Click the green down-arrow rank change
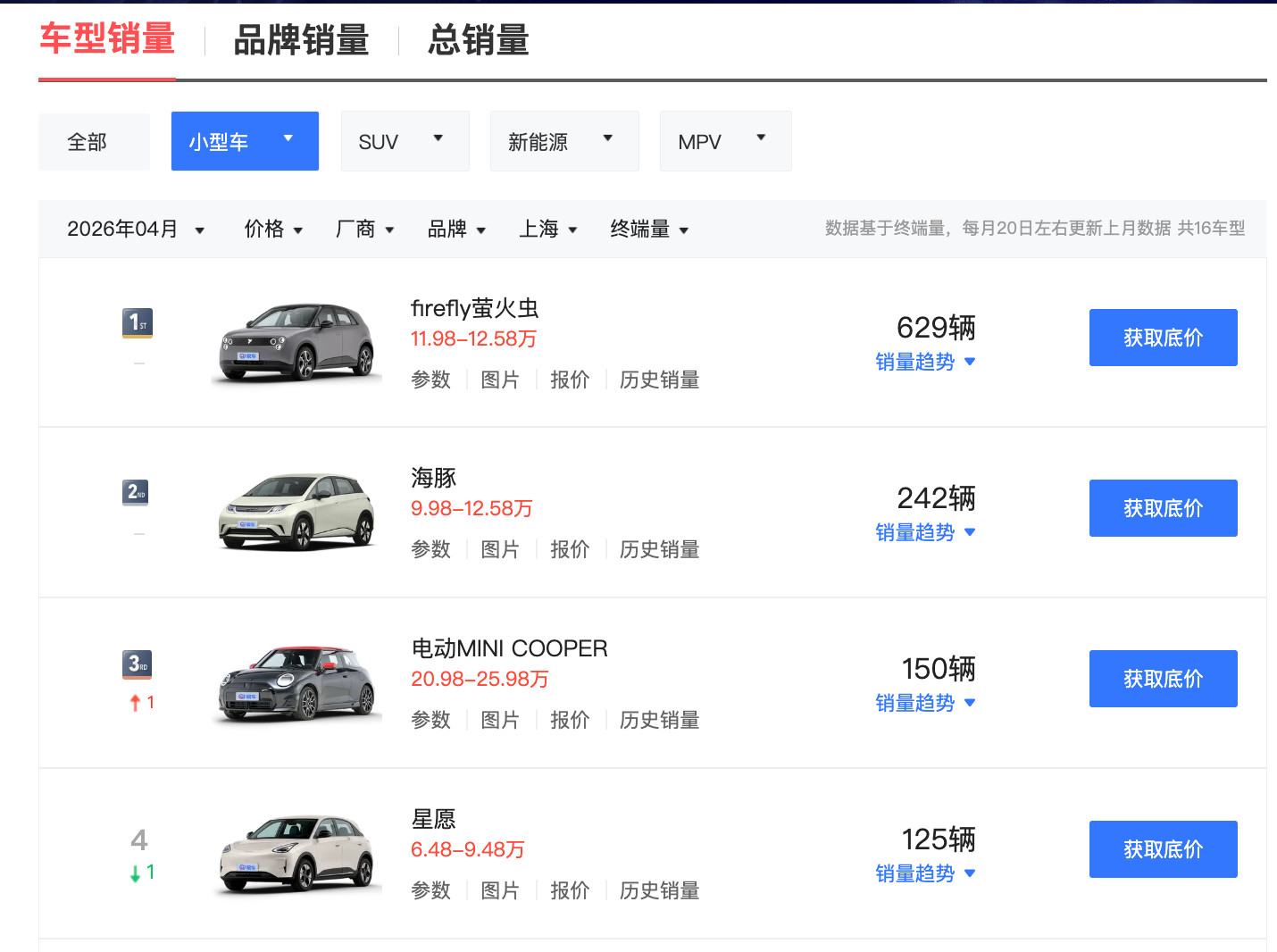The width and height of the screenshot is (1277, 952). click(142, 873)
